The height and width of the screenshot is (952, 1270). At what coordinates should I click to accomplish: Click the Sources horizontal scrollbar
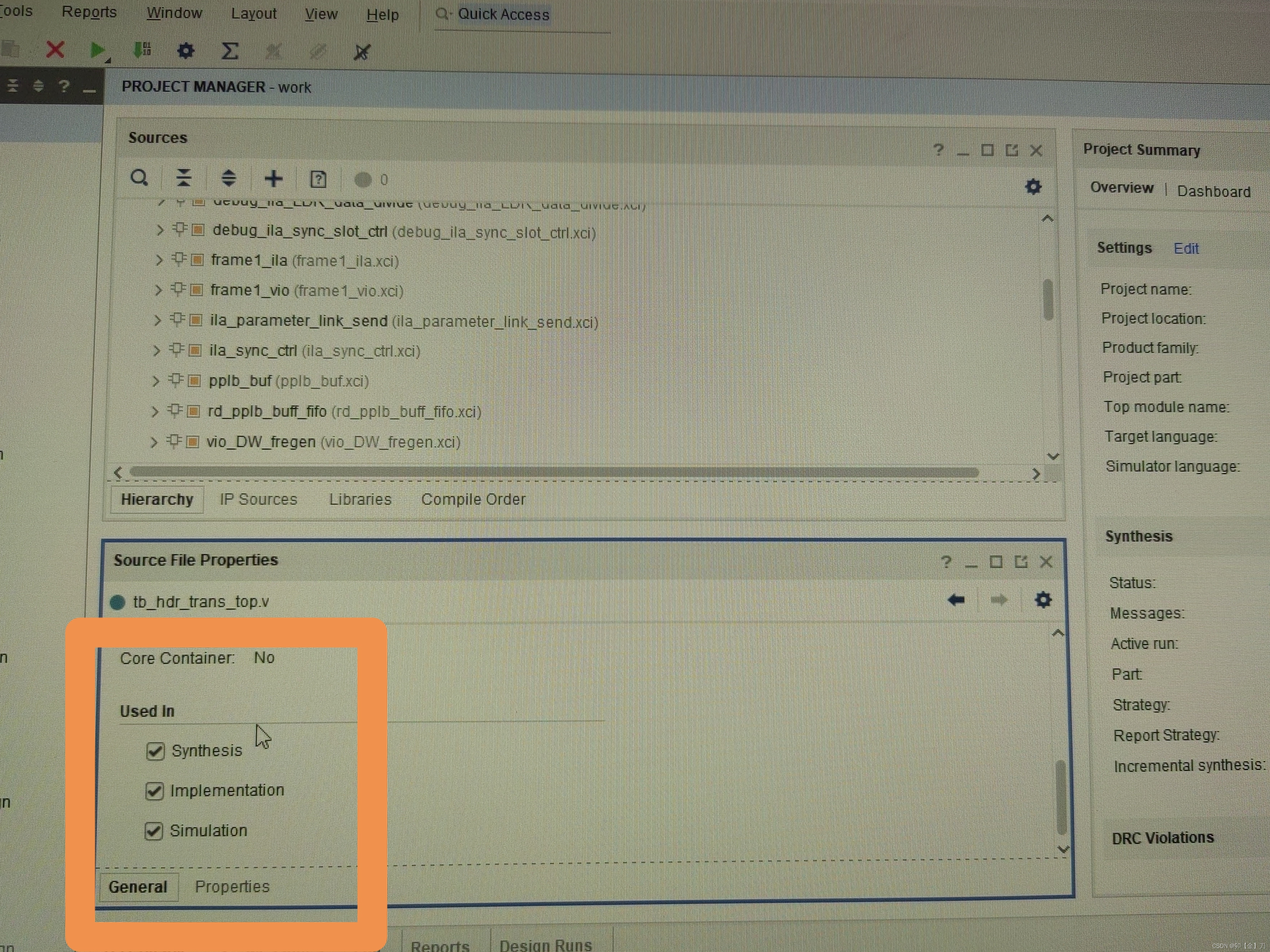(x=554, y=472)
